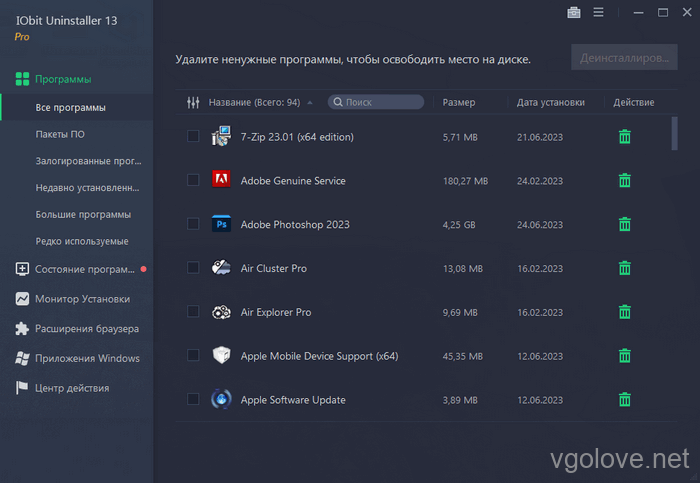
Task: Select the Adobe Photoshop 2023 row name
Action: (x=295, y=225)
